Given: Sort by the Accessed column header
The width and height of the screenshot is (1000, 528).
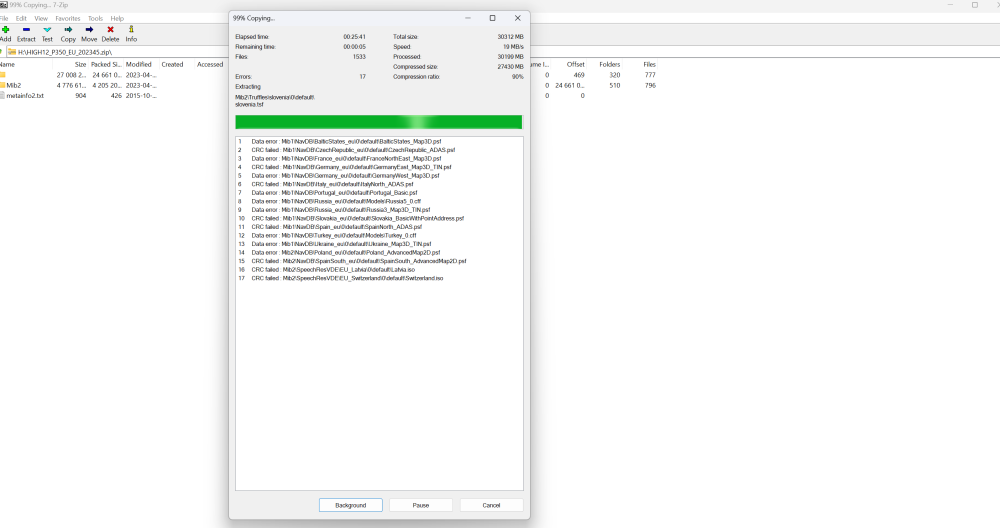Looking at the screenshot, I should (210, 64).
